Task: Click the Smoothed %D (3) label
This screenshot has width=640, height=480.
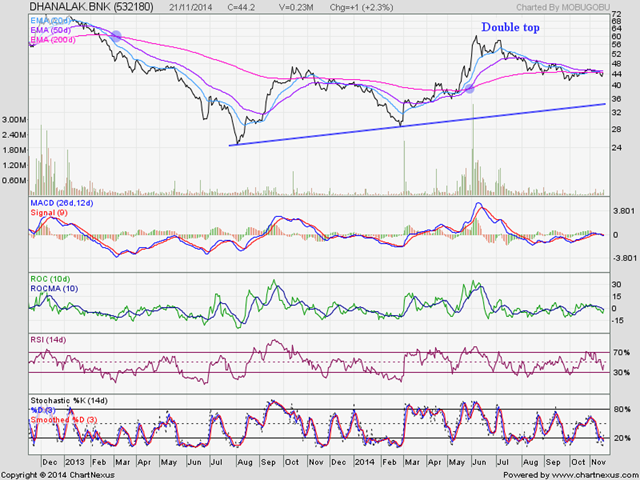Action: (64, 420)
